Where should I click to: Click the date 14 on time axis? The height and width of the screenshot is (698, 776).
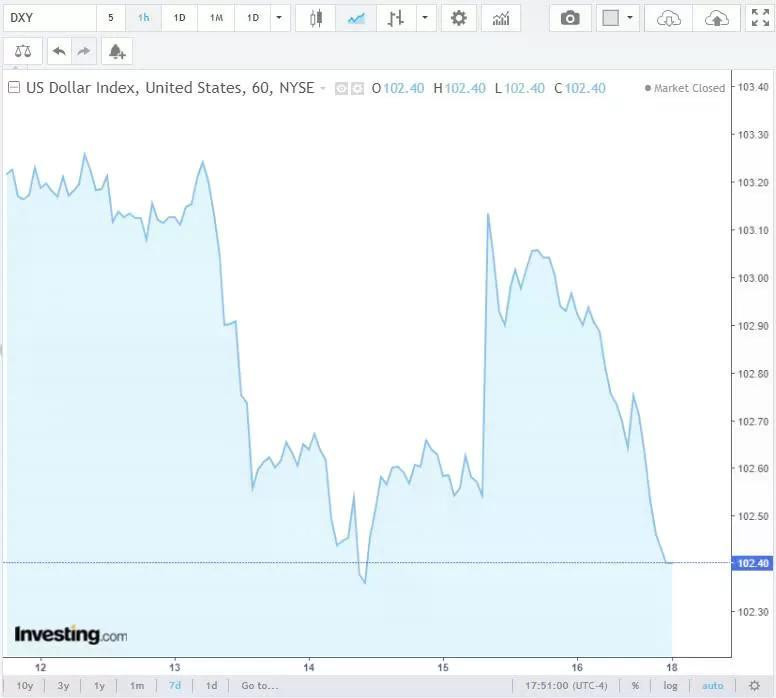pos(309,667)
